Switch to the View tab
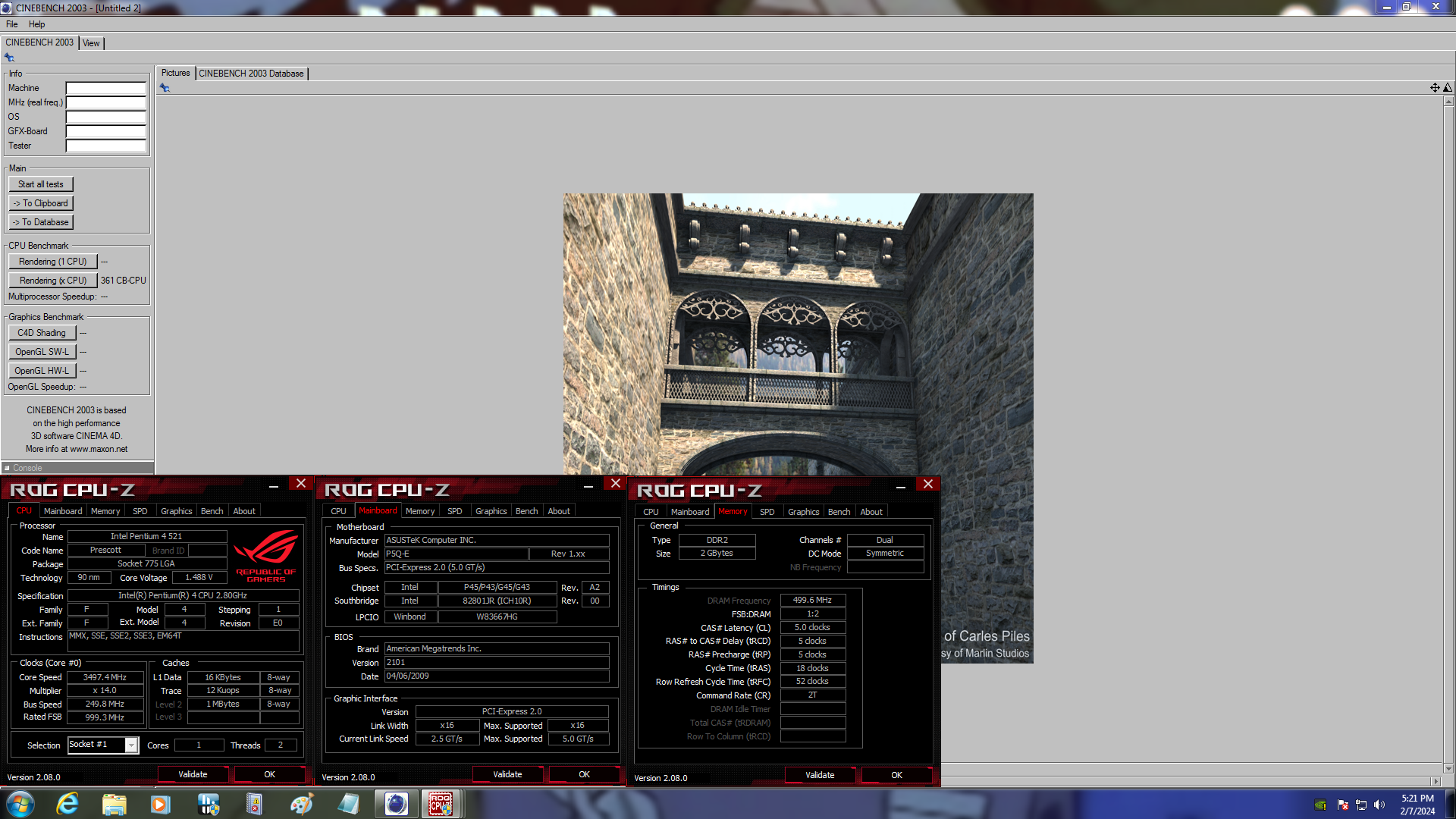Screen dimensions: 1456x819 pos(91,43)
